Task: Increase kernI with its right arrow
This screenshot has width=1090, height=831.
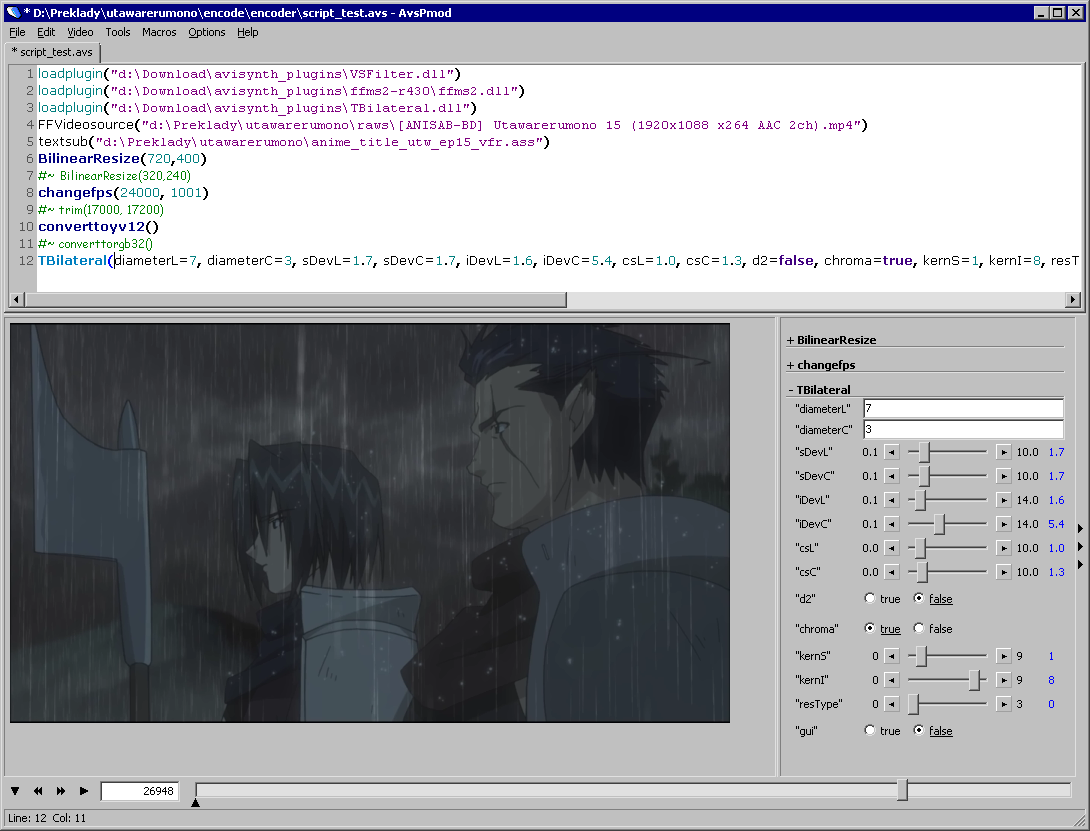Action: pyautogui.click(x=1004, y=680)
